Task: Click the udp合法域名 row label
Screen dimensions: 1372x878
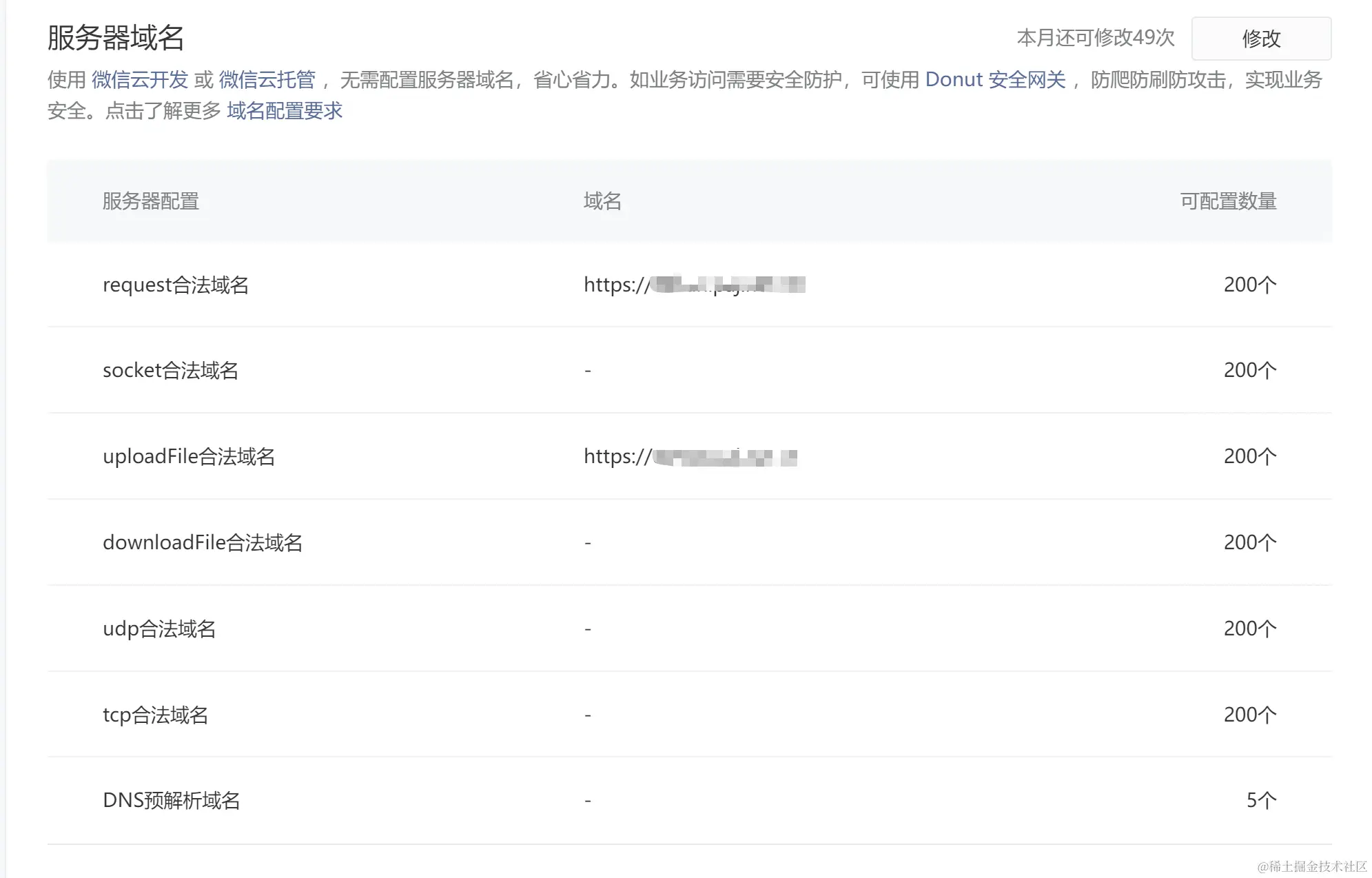Action: [159, 629]
